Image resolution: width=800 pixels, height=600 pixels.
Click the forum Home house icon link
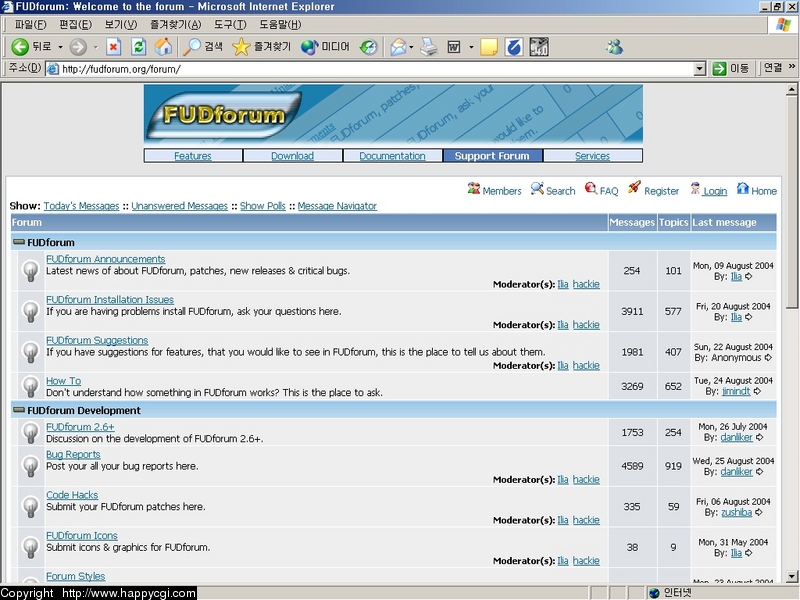[x=757, y=190]
